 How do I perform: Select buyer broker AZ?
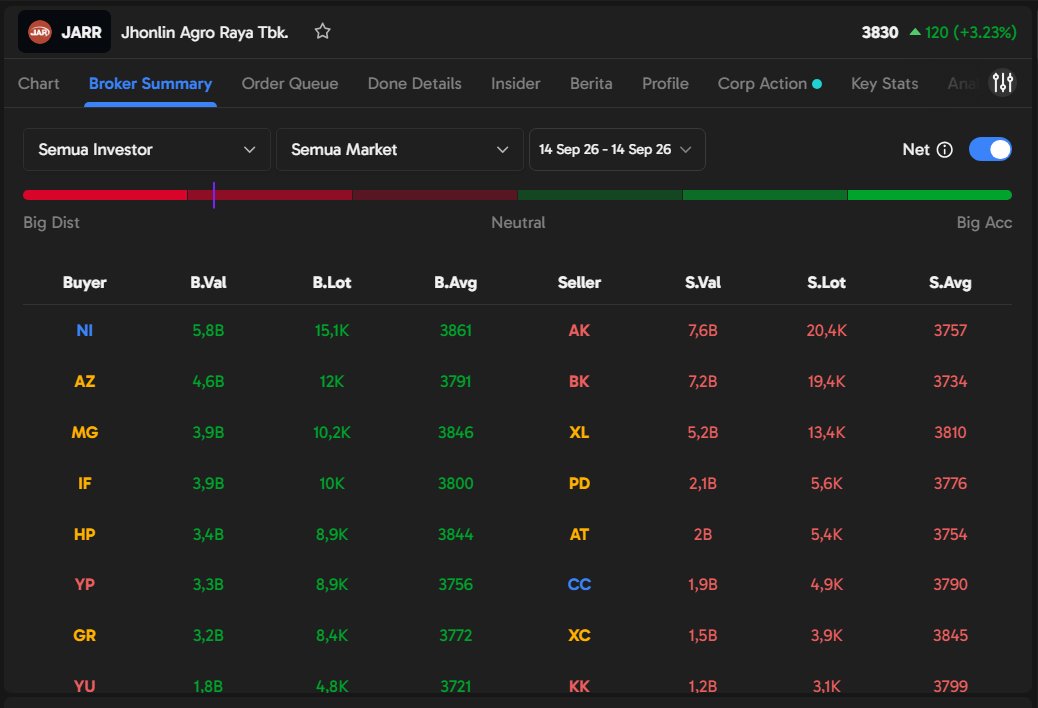85,381
